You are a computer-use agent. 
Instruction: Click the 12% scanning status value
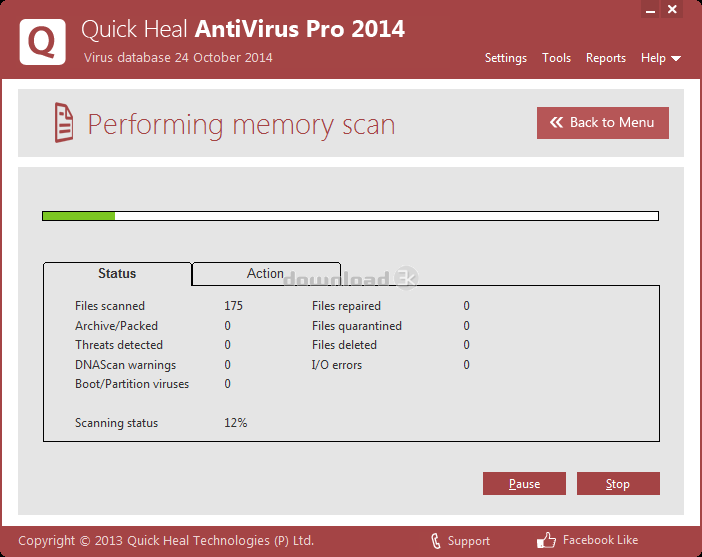click(235, 423)
